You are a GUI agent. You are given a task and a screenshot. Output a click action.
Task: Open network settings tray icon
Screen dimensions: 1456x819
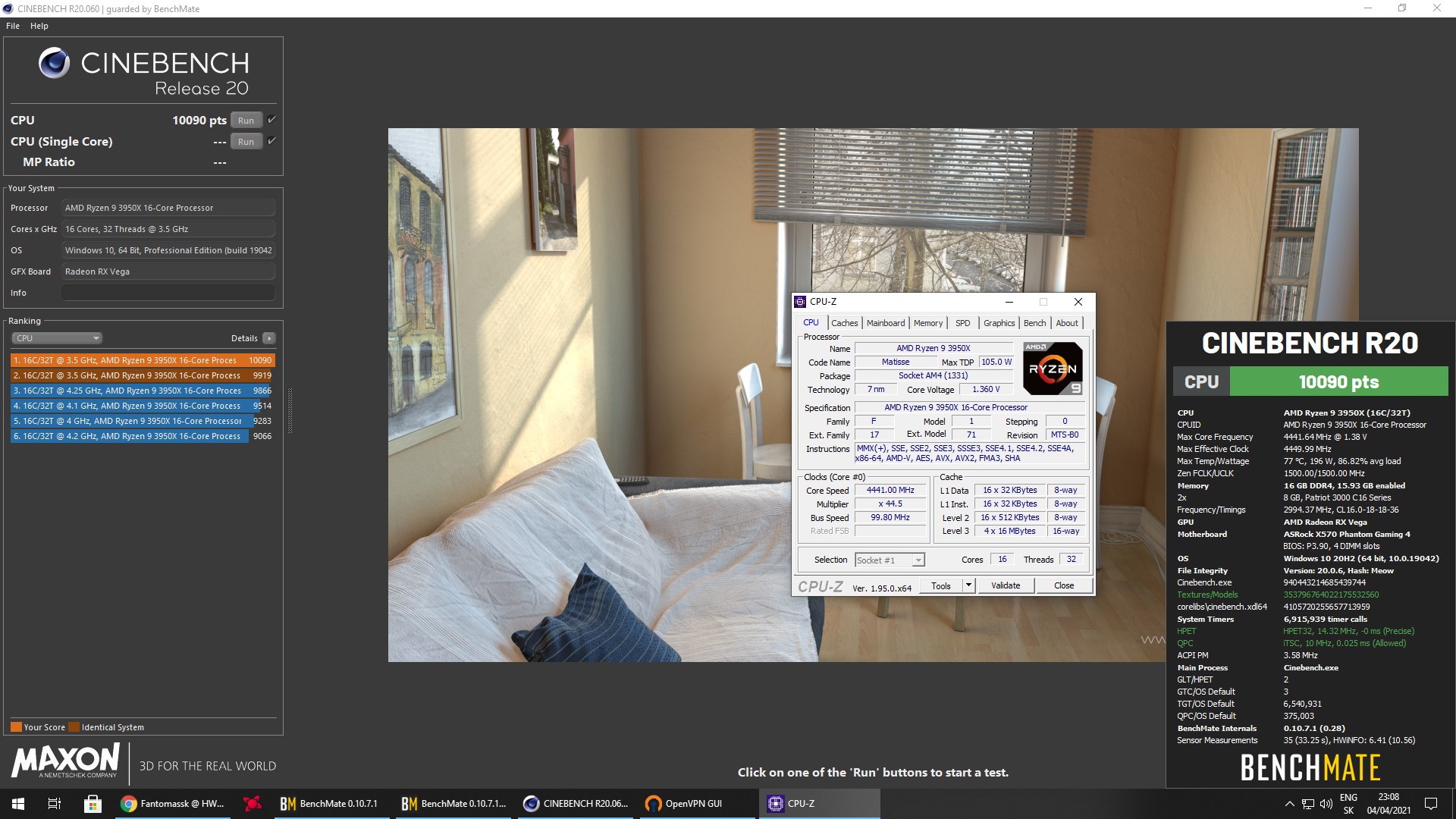pos(1308,804)
